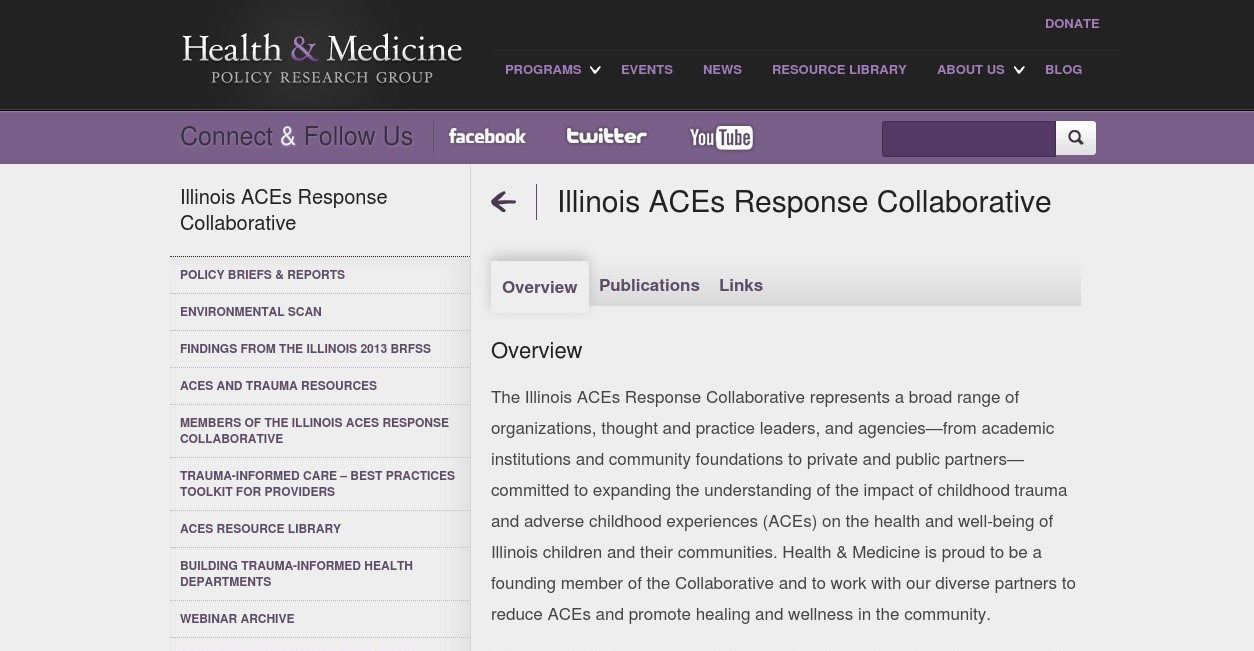
Task: Open the WEBINAR ARCHIVE sidebar entry
Action: pos(237,619)
